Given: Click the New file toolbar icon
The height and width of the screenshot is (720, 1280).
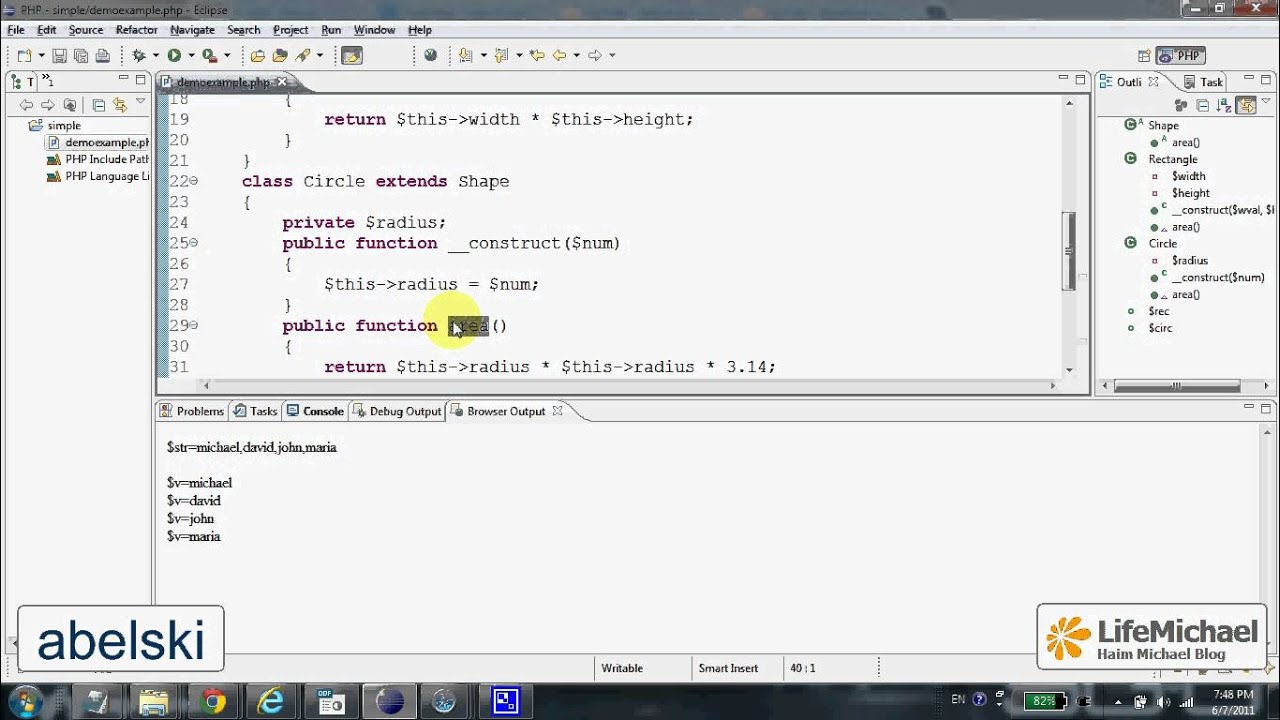Looking at the screenshot, I should pos(24,56).
